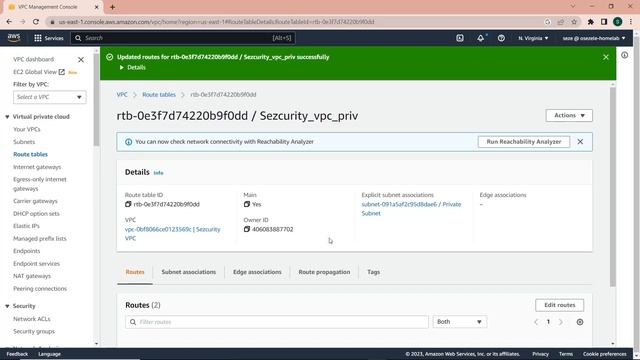Open notifications bell icon
This screenshot has width=640, height=360.
[x=480, y=38]
